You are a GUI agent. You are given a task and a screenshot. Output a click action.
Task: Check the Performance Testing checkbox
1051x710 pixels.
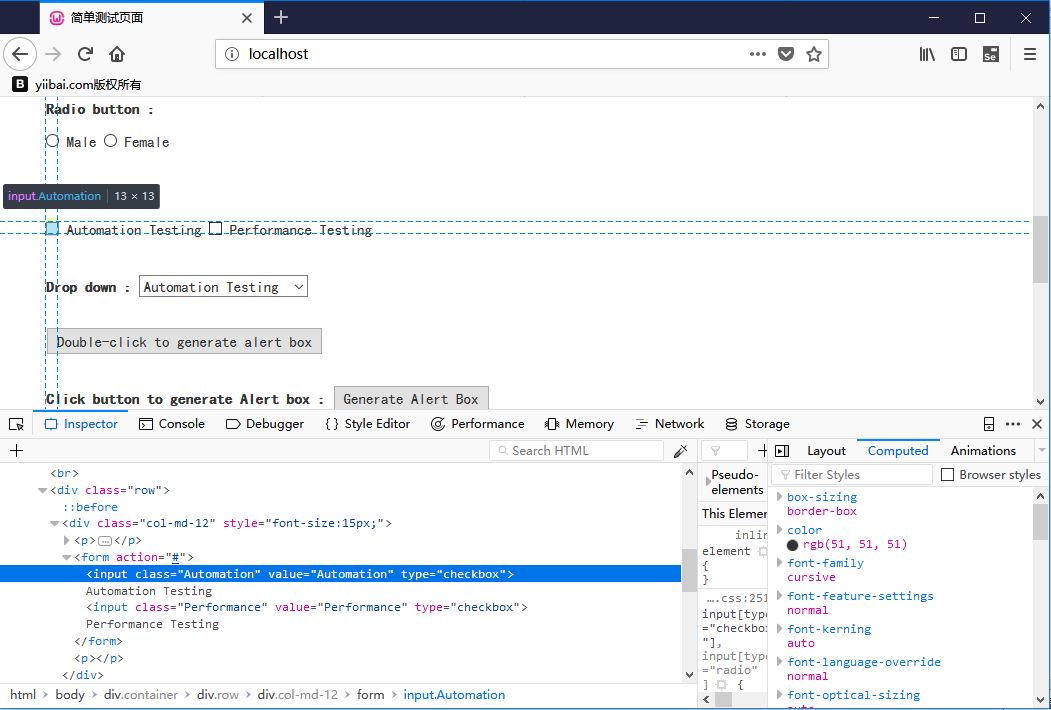(215, 229)
